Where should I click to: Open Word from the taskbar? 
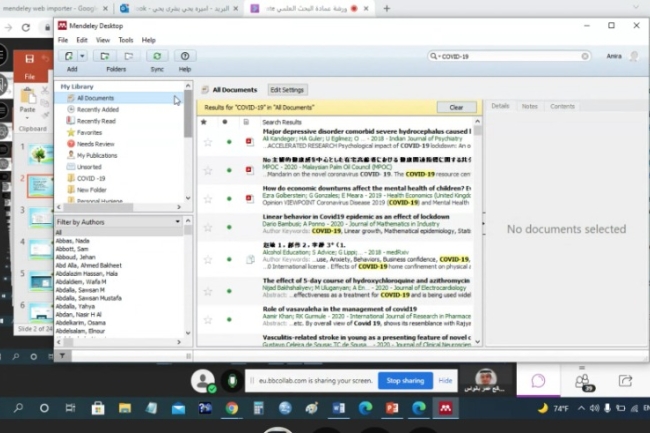coord(338,409)
